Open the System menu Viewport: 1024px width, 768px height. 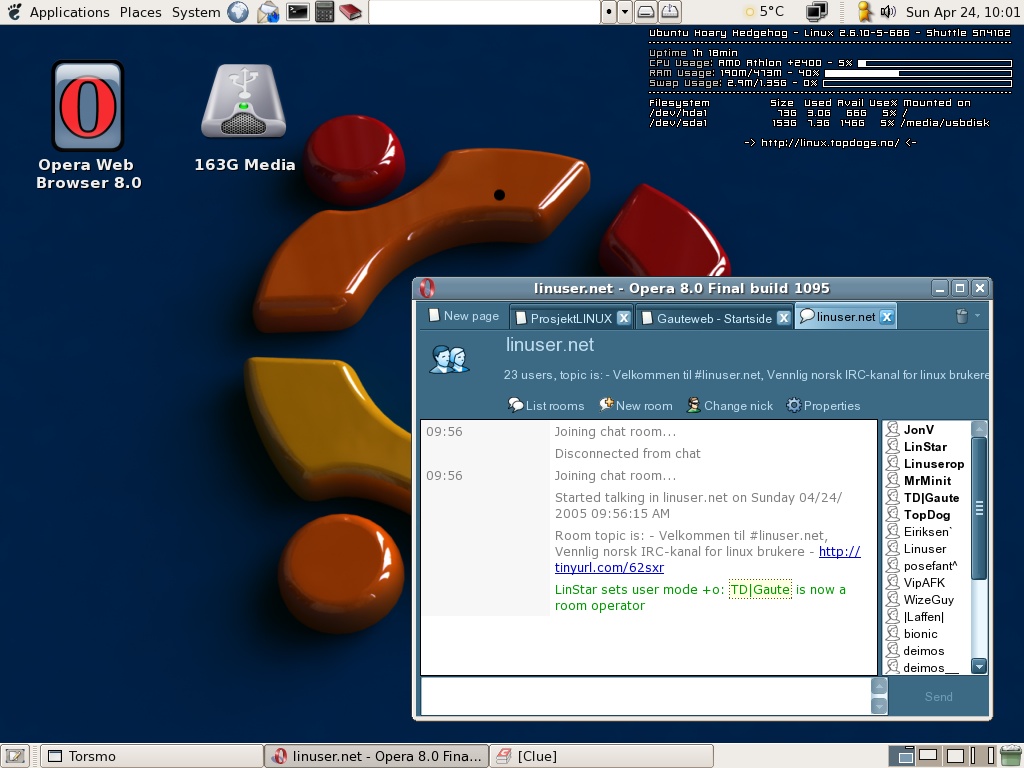click(196, 12)
